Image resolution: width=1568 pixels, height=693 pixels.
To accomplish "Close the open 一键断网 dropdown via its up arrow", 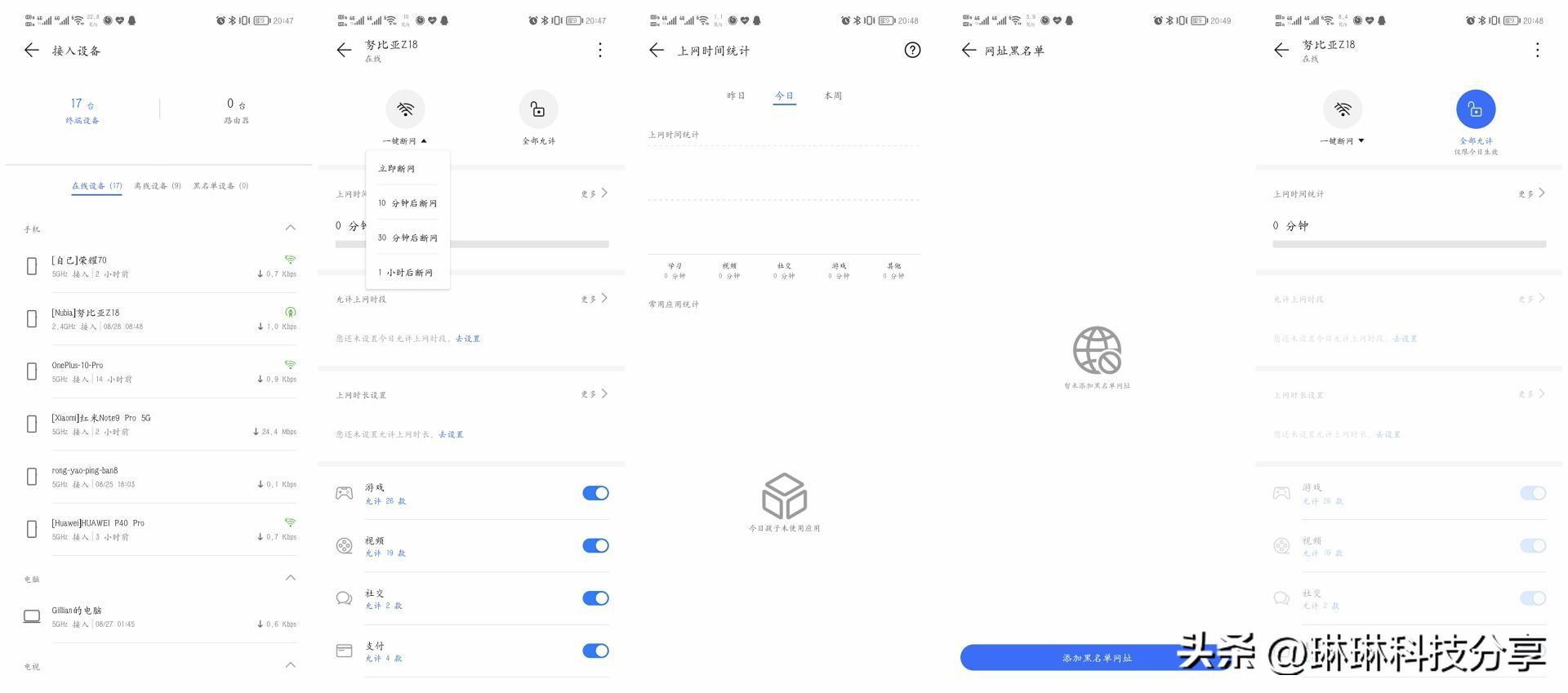I will (x=424, y=141).
